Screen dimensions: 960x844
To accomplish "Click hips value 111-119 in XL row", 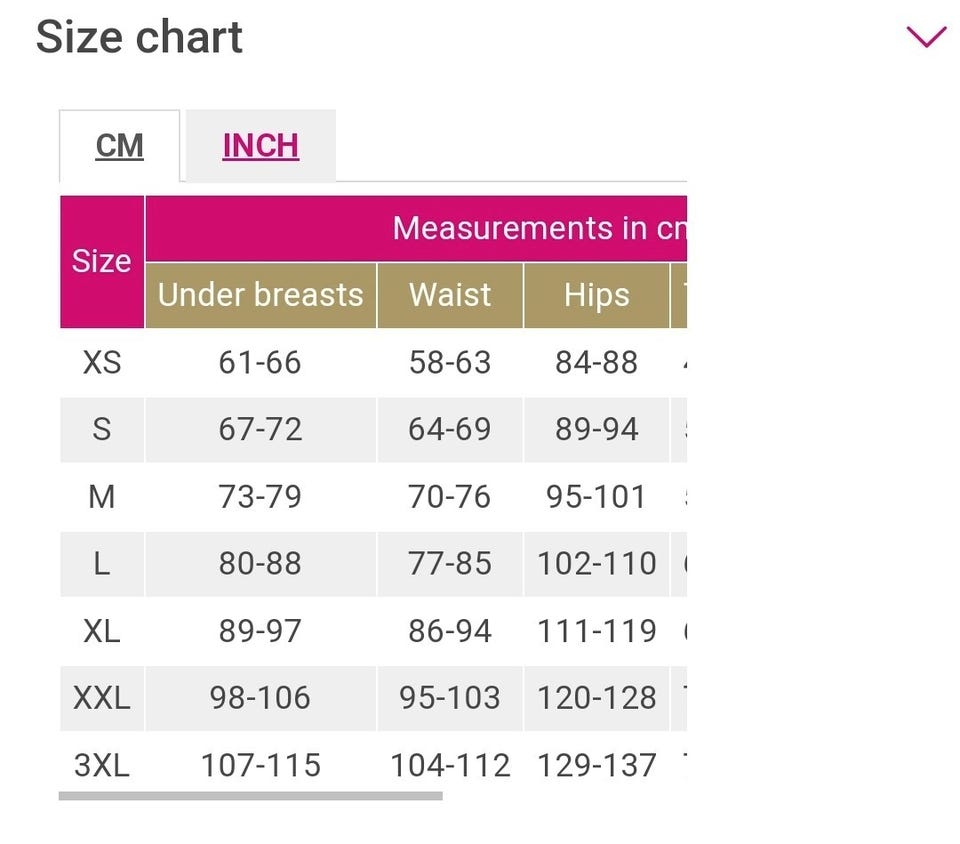I will click(x=596, y=631).
